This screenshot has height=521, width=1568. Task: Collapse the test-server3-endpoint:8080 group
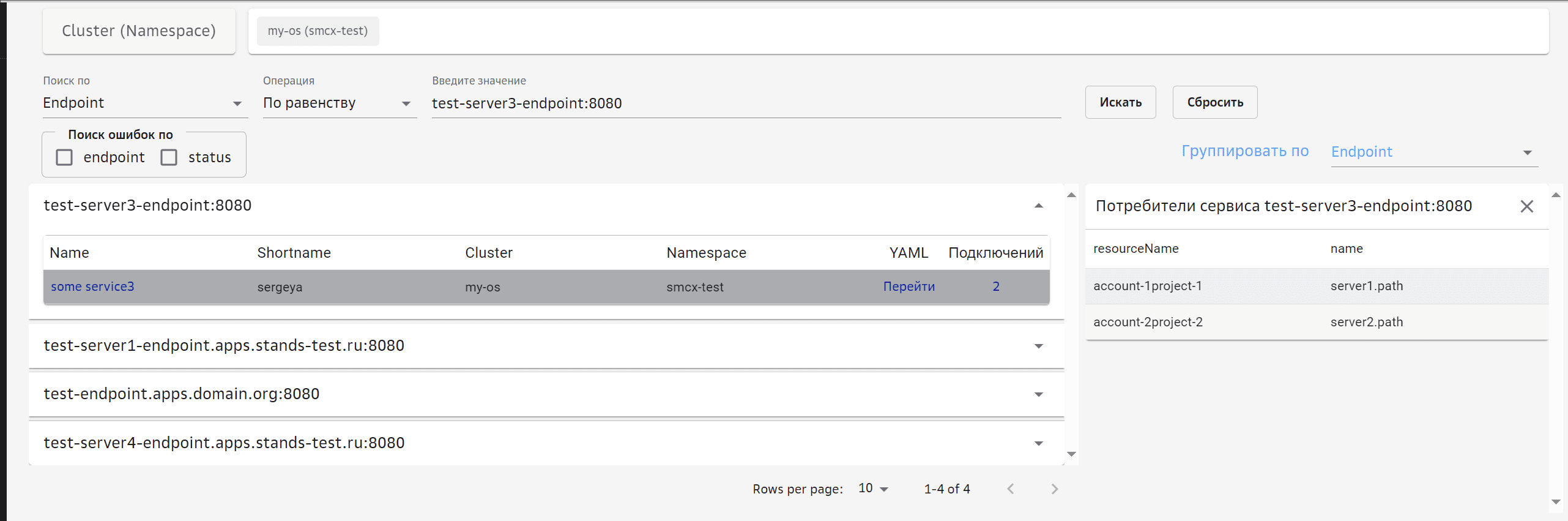point(1038,206)
